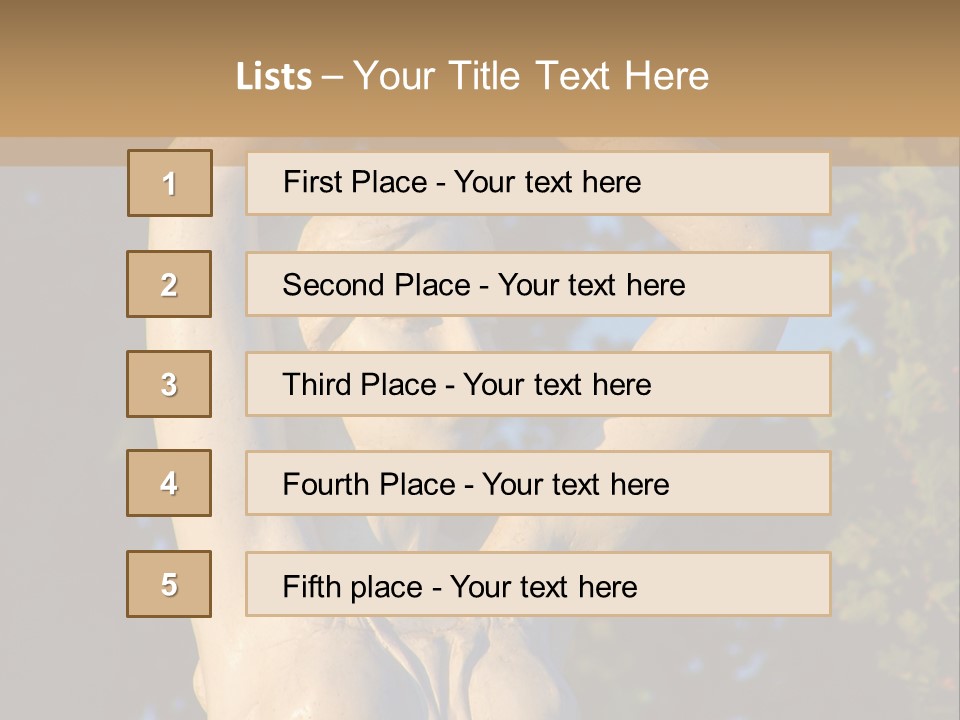Image resolution: width=960 pixels, height=720 pixels.
Task: Click the number 1 box
Action: tap(170, 183)
